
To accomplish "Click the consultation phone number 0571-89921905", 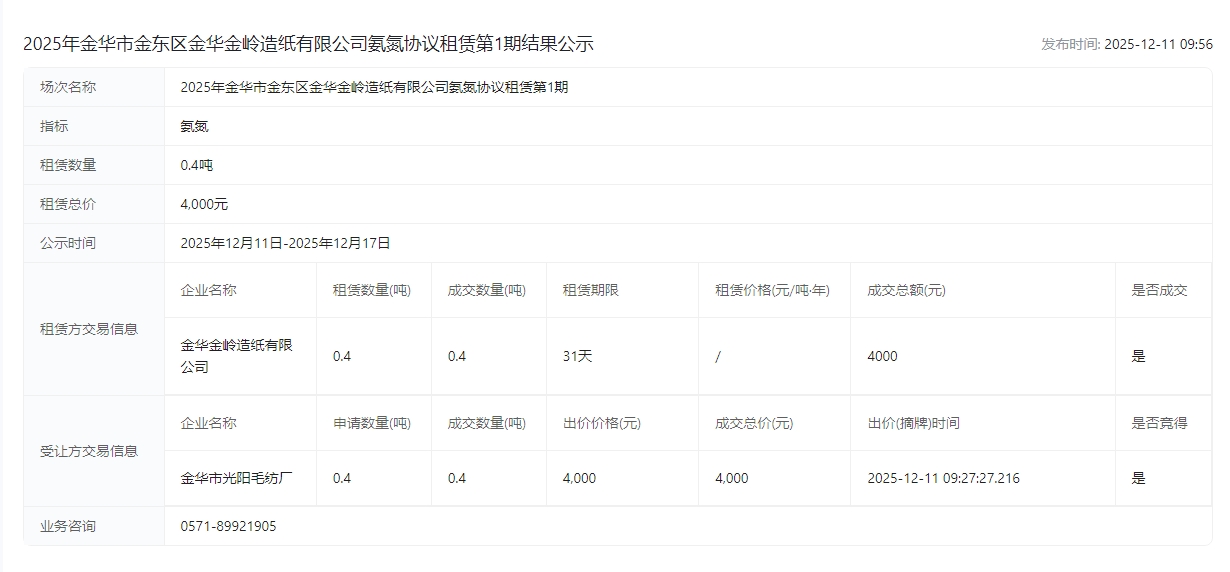I will [228, 526].
